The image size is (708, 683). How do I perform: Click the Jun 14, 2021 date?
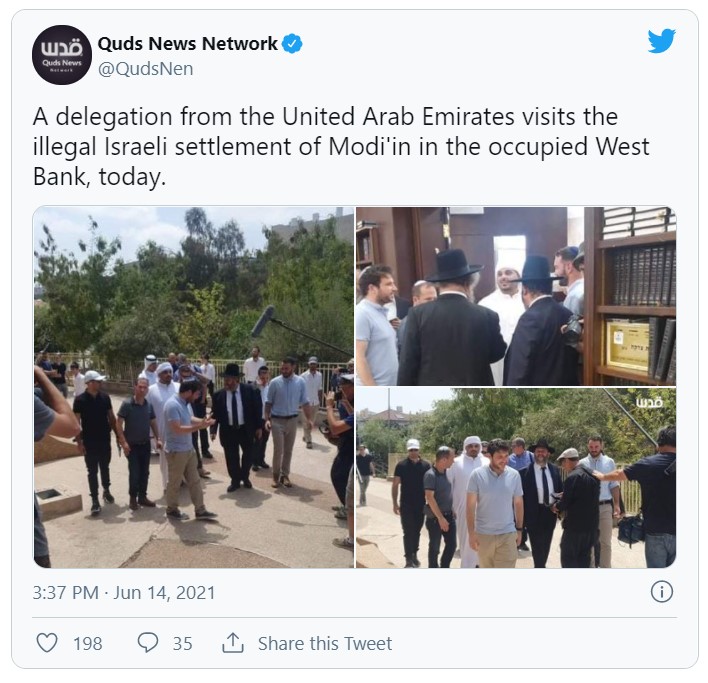click(164, 593)
